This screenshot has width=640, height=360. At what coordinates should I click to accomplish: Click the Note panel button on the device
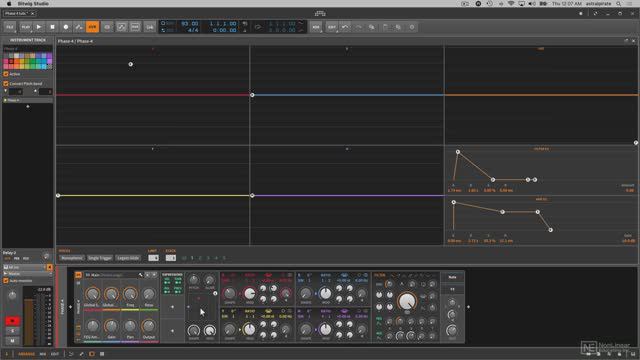(452, 277)
